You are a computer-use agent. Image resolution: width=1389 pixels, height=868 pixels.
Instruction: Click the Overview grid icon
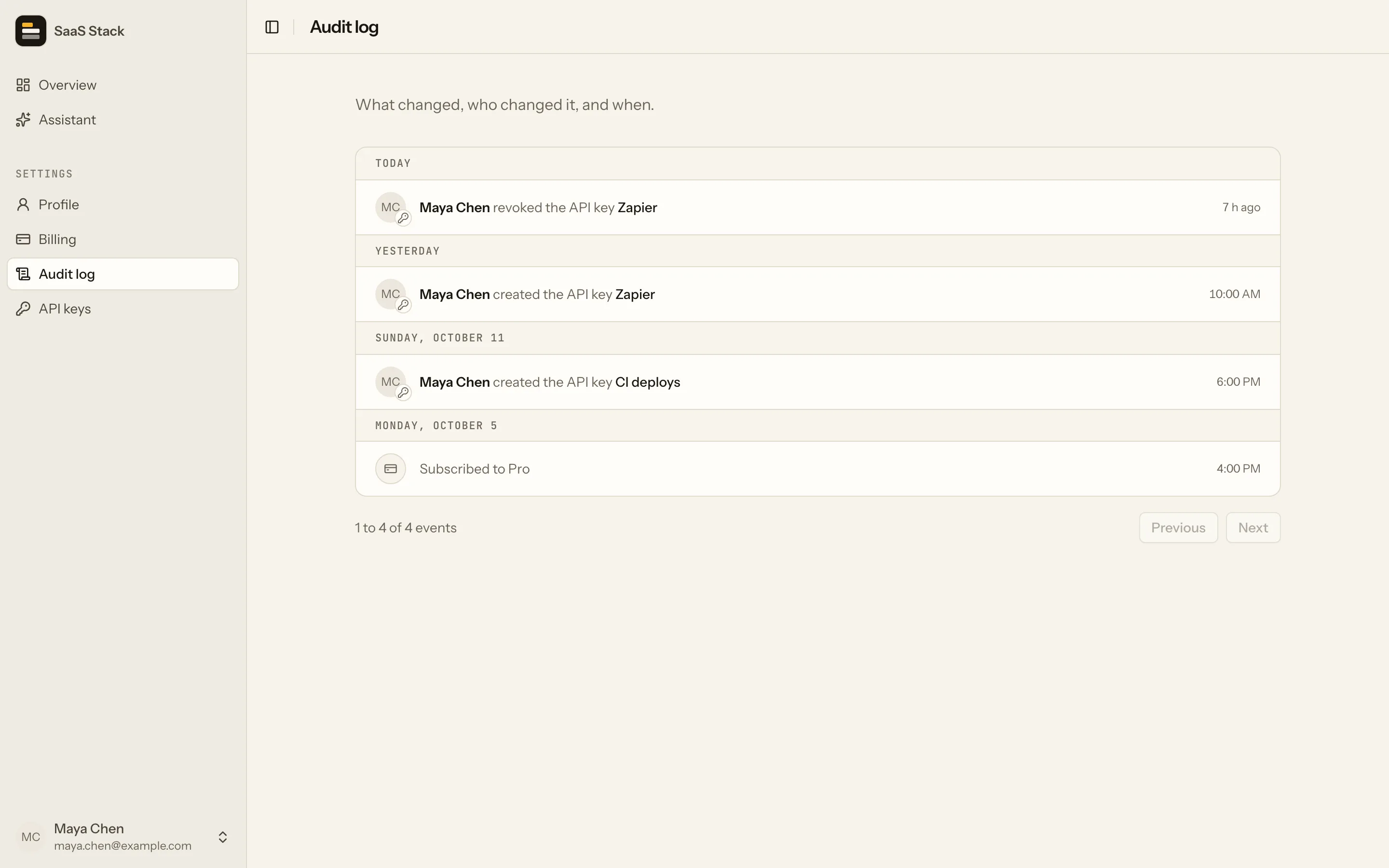point(23,85)
